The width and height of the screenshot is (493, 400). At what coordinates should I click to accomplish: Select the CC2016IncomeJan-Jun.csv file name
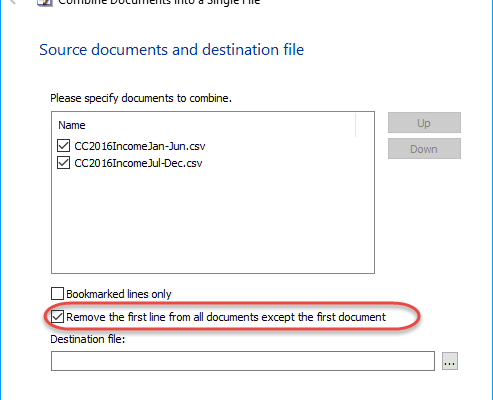pos(140,146)
